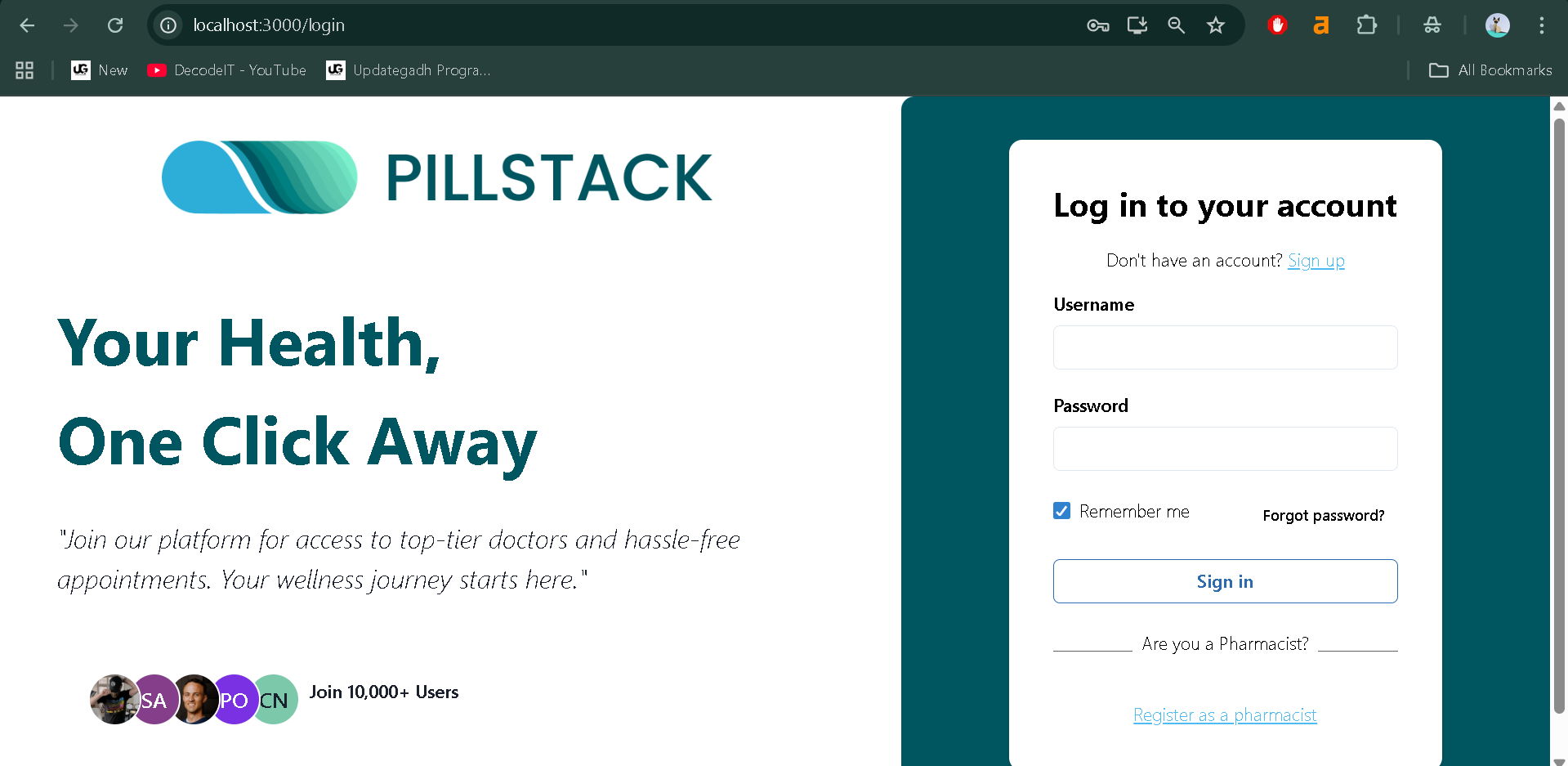The height and width of the screenshot is (766, 1568).
Task: Follow the Sign up link
Action: click(1316, 261)
